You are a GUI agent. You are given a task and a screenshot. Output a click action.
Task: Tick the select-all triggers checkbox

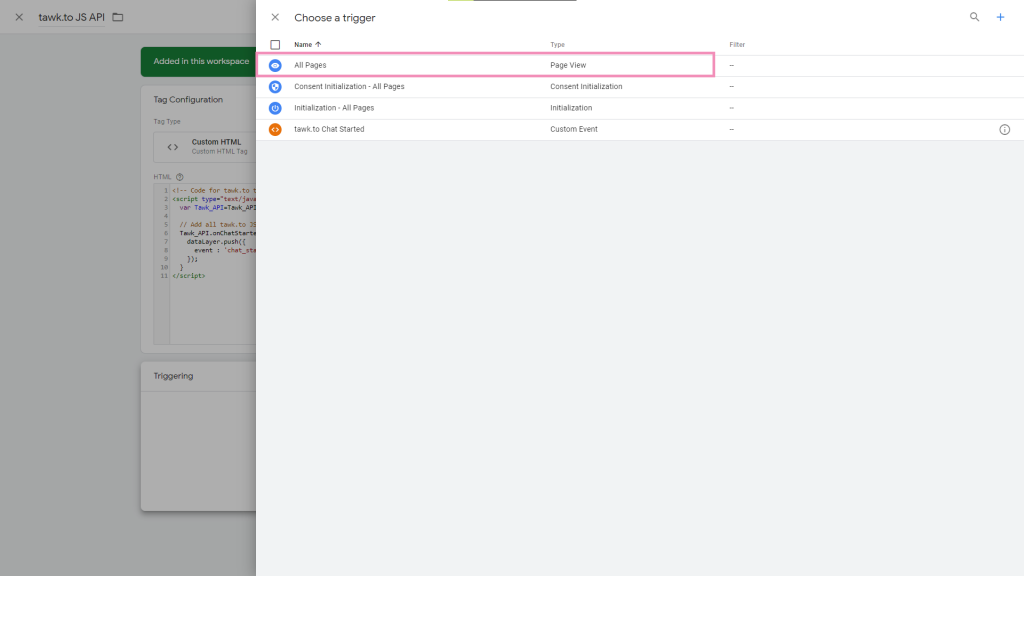tap(275, 45)
